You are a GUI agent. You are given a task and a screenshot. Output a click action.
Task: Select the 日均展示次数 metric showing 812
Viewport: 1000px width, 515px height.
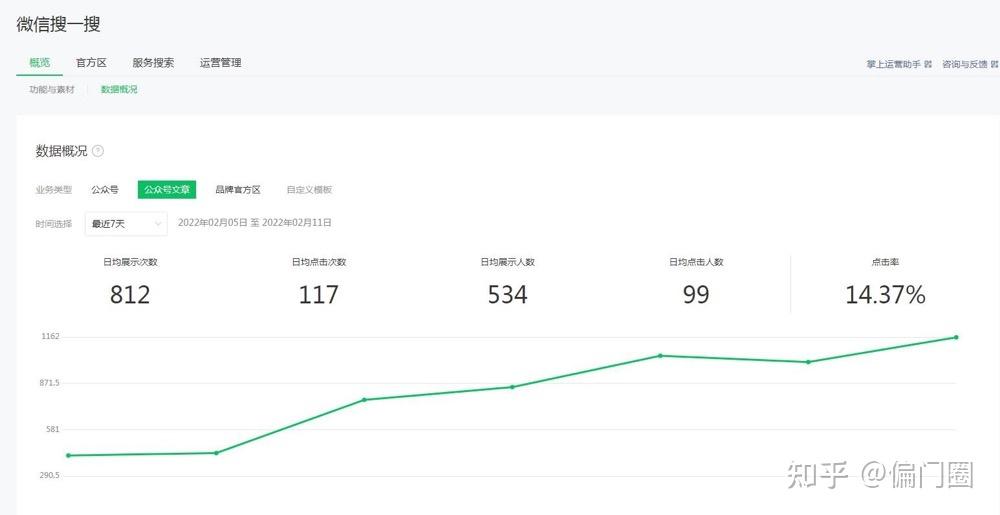click(130, 284)
